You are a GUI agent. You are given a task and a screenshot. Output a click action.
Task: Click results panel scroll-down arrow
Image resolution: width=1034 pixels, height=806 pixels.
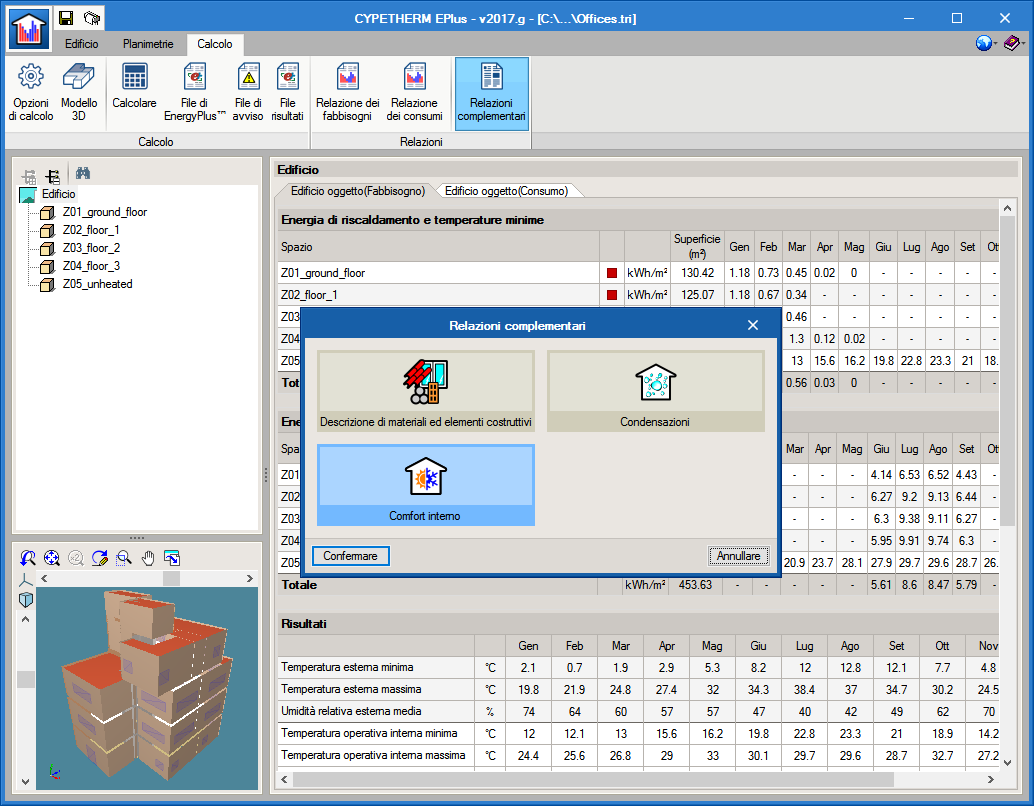coord(1008,762)
